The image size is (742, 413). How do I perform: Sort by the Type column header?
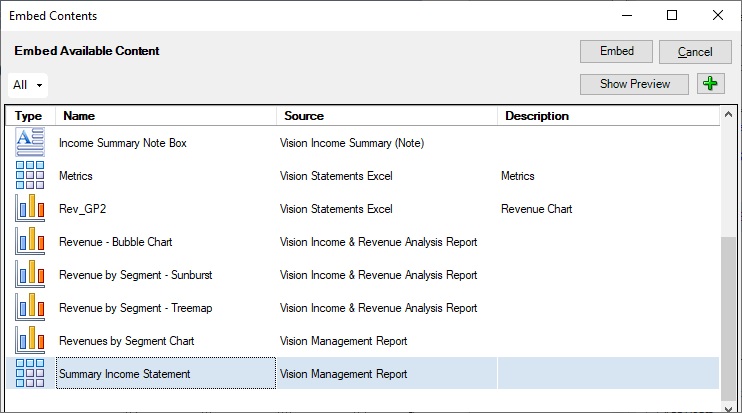(29, 116)
